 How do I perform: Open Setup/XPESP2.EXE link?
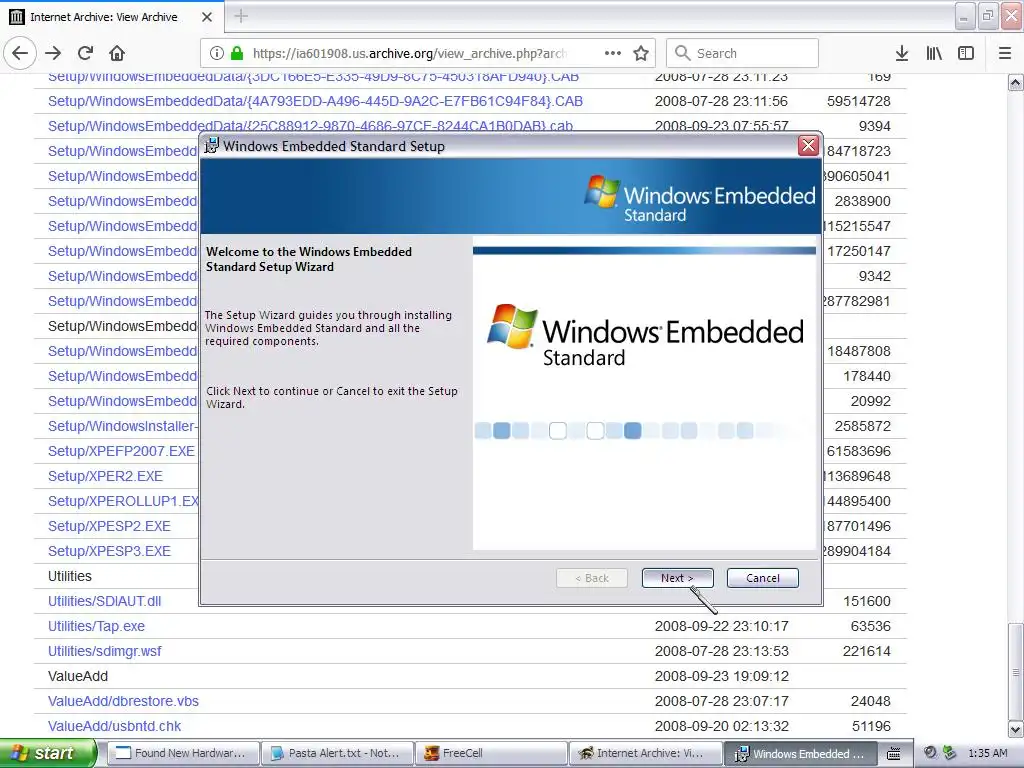[109, 526]
